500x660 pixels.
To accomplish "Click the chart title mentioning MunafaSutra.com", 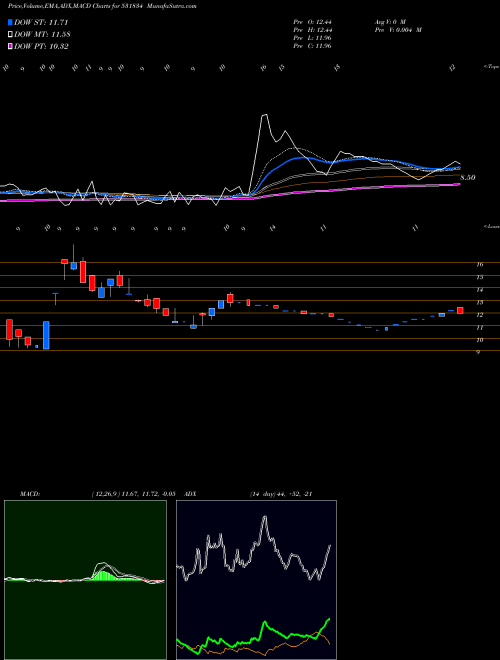I will pyautogui.click(x=102, y=6).
